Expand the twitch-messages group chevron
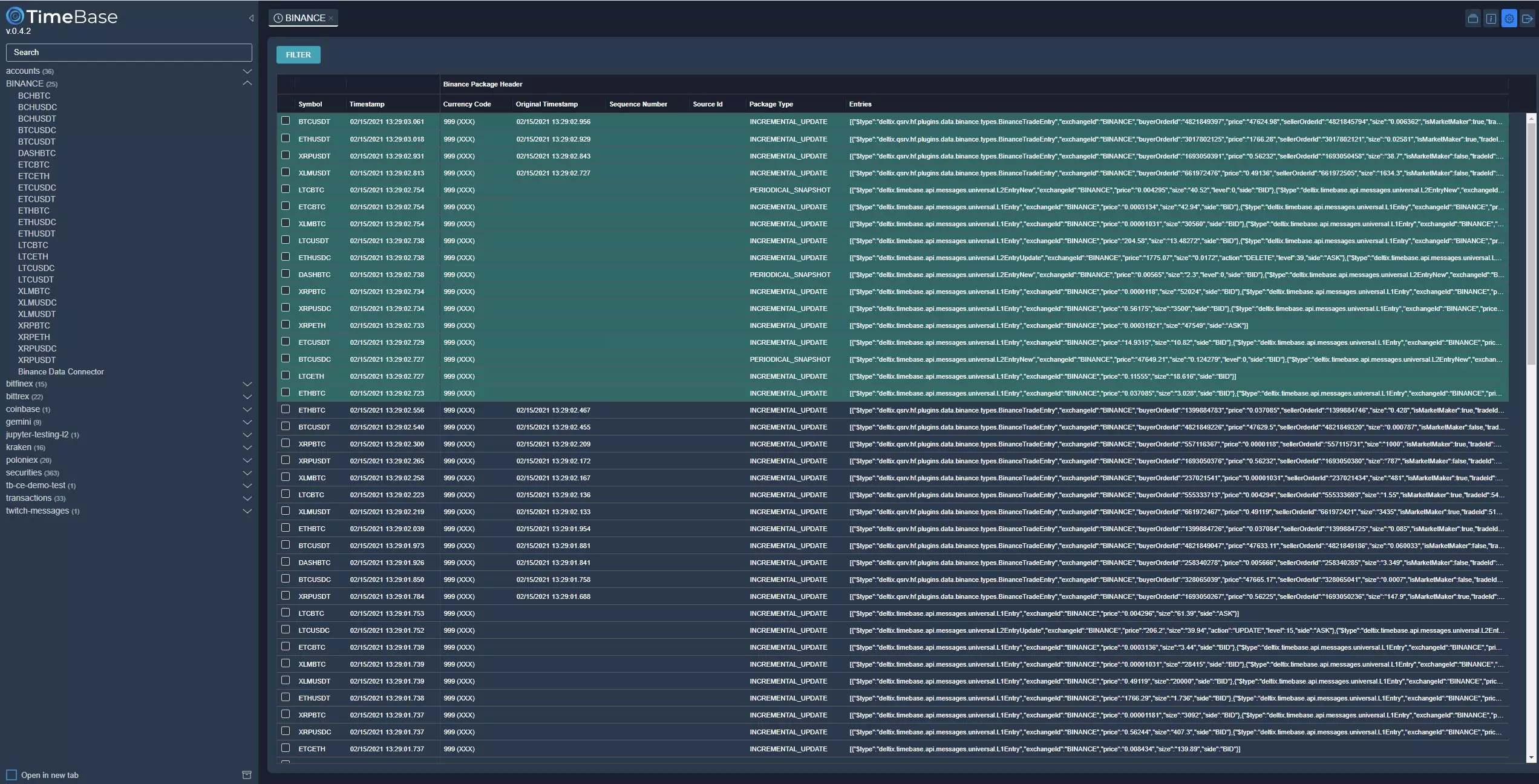 (x=247, y=511)
